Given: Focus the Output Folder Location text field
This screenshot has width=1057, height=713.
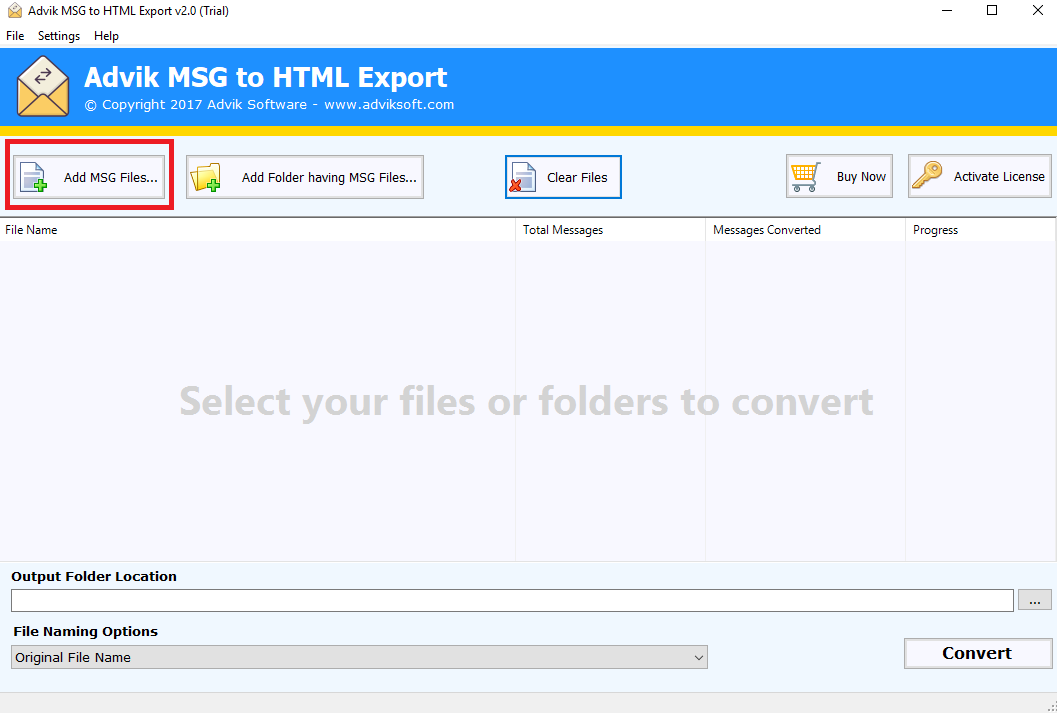Looking at the screenshot, I should click(512, 600).
